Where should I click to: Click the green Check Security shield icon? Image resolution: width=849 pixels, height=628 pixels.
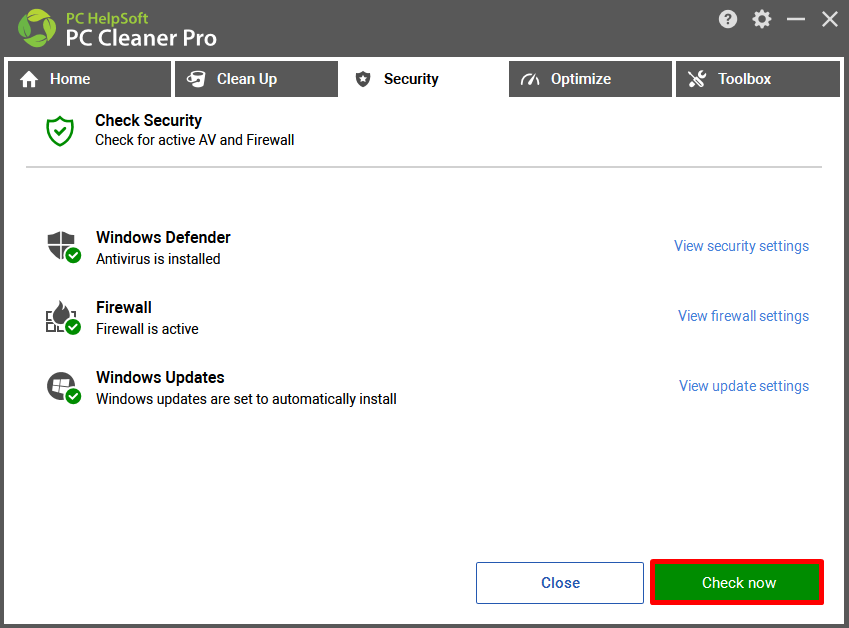point(60,131)
